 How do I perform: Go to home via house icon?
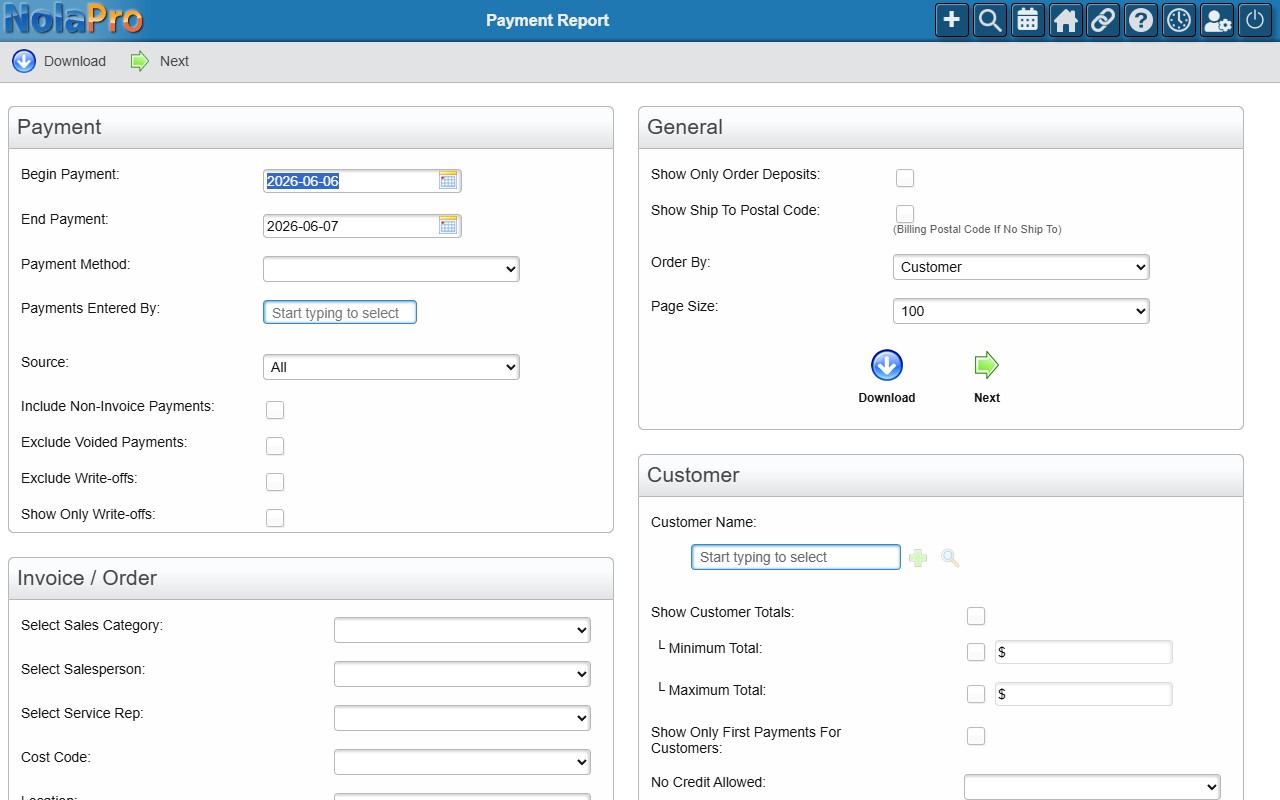[1066, 20]
